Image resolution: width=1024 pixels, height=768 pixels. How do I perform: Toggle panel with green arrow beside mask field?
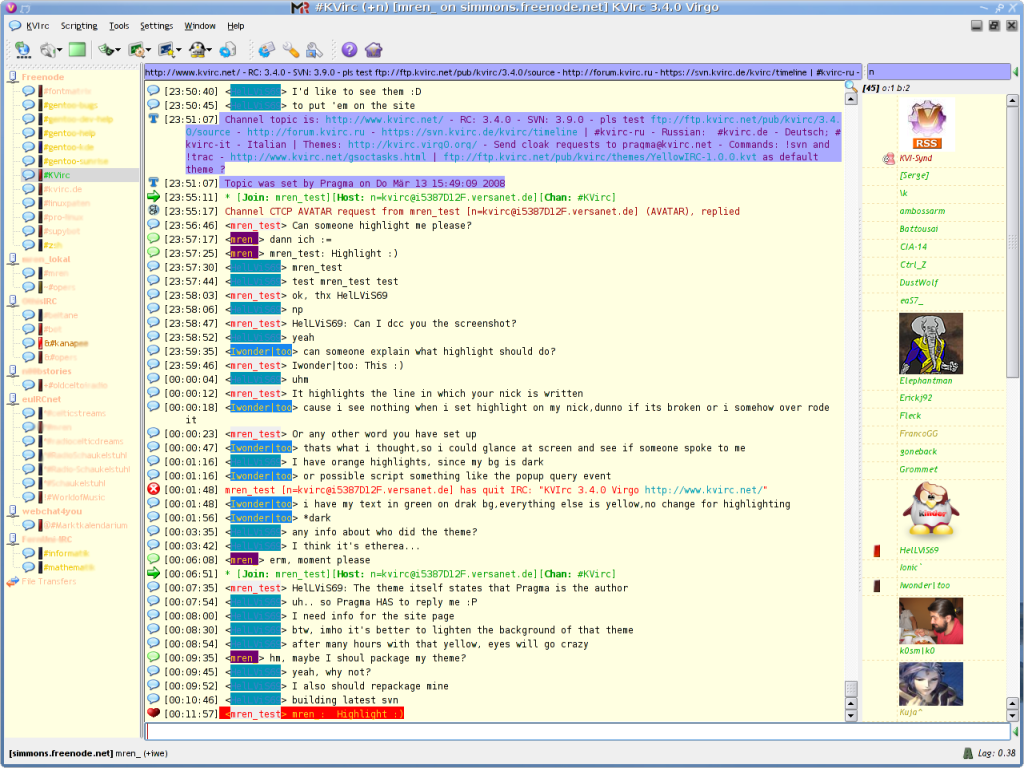[1016, 71]
